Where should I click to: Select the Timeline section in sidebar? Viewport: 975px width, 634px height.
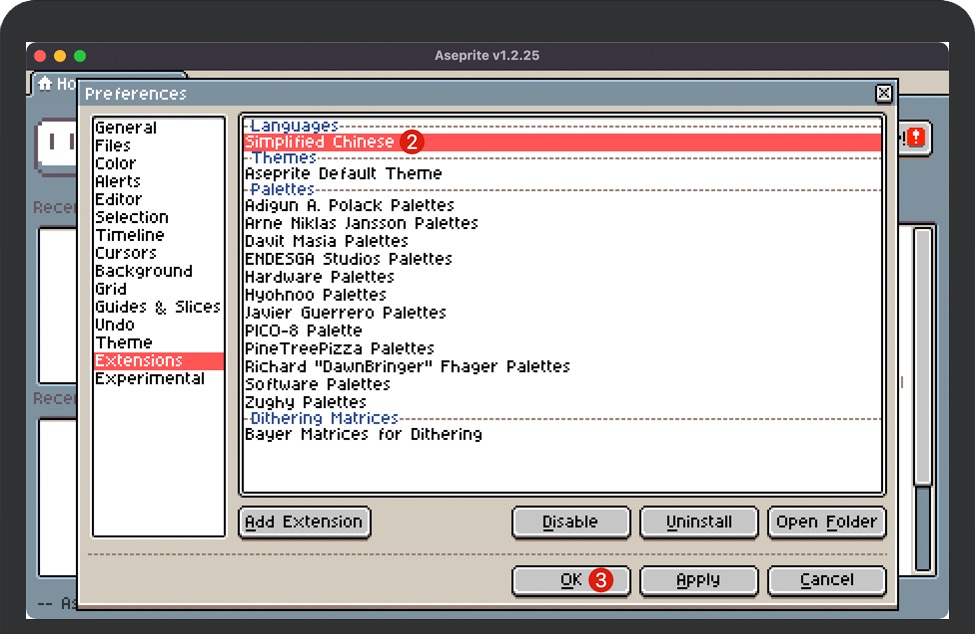click(x=130, y=235)
